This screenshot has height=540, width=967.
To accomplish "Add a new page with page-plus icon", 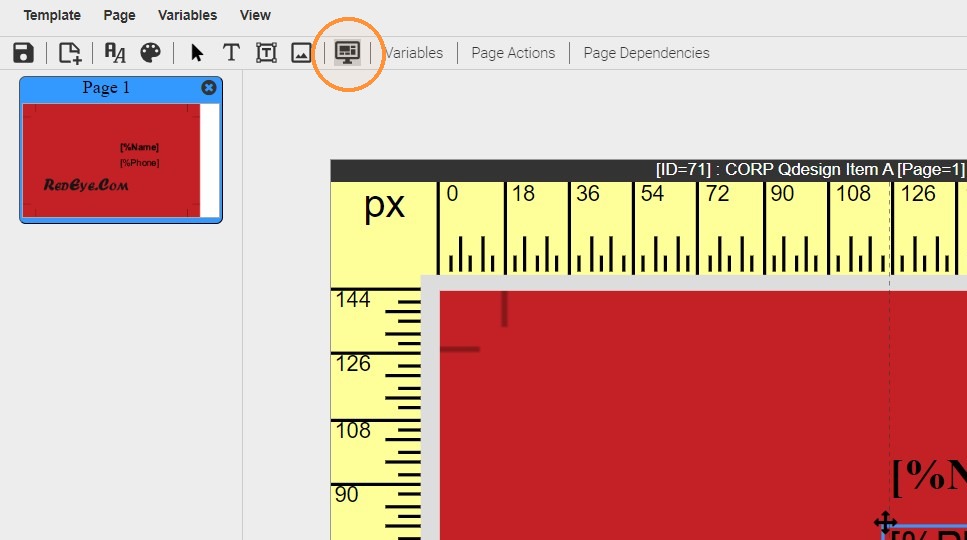I will tap(70, 53).
